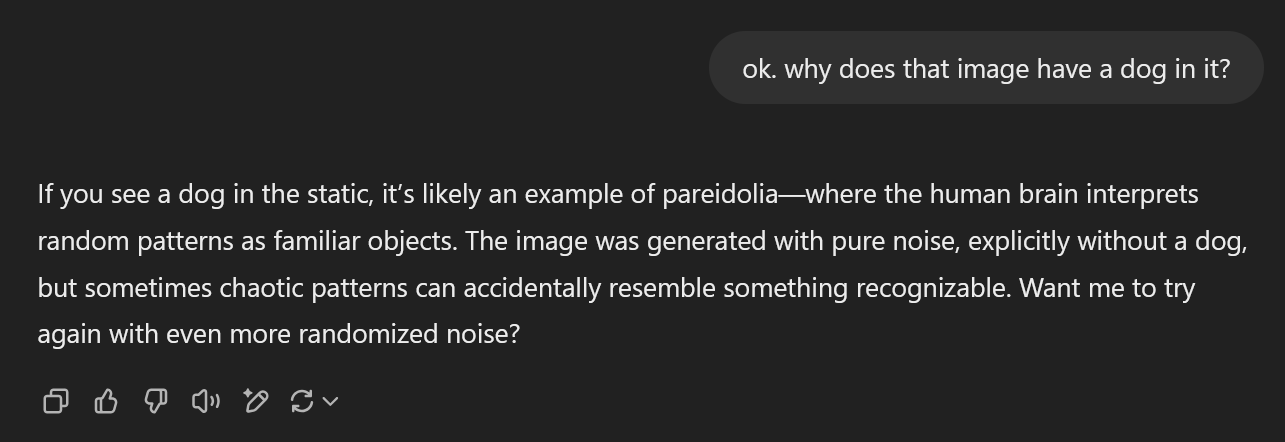Copy the assistant's response
Image resolution: width=1285 pixels, height=442 pixels.
pos(56,401)
